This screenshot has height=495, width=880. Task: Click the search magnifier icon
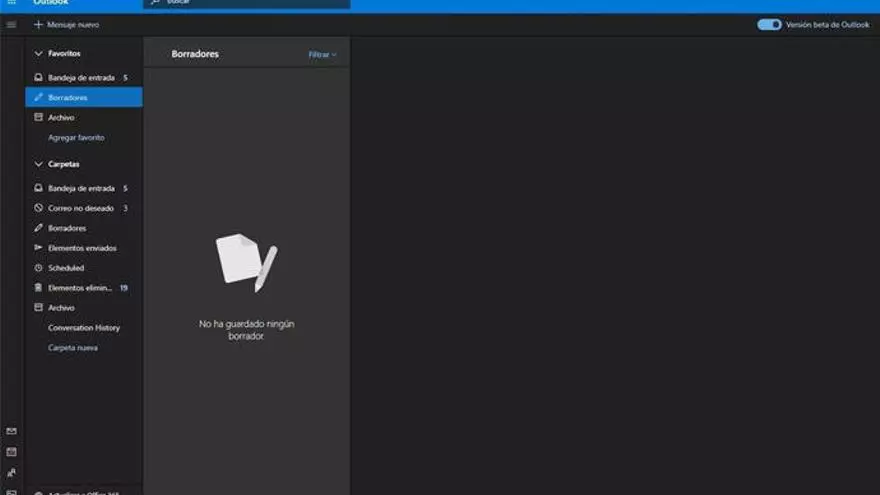pyautogui.click(x=155, y=3)
